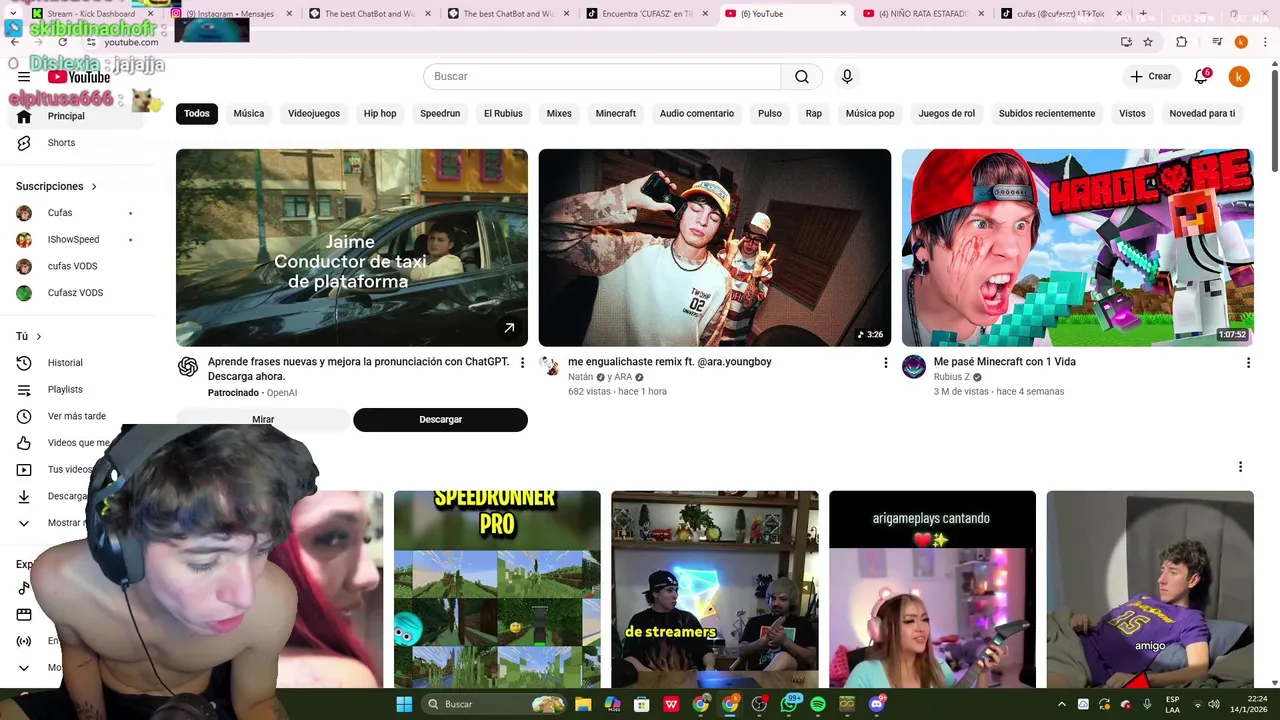The height and width of the screenshot is (720, 1280).
Task: Open the SPEEDRUNNER PRO short
Action: point(497,589)
